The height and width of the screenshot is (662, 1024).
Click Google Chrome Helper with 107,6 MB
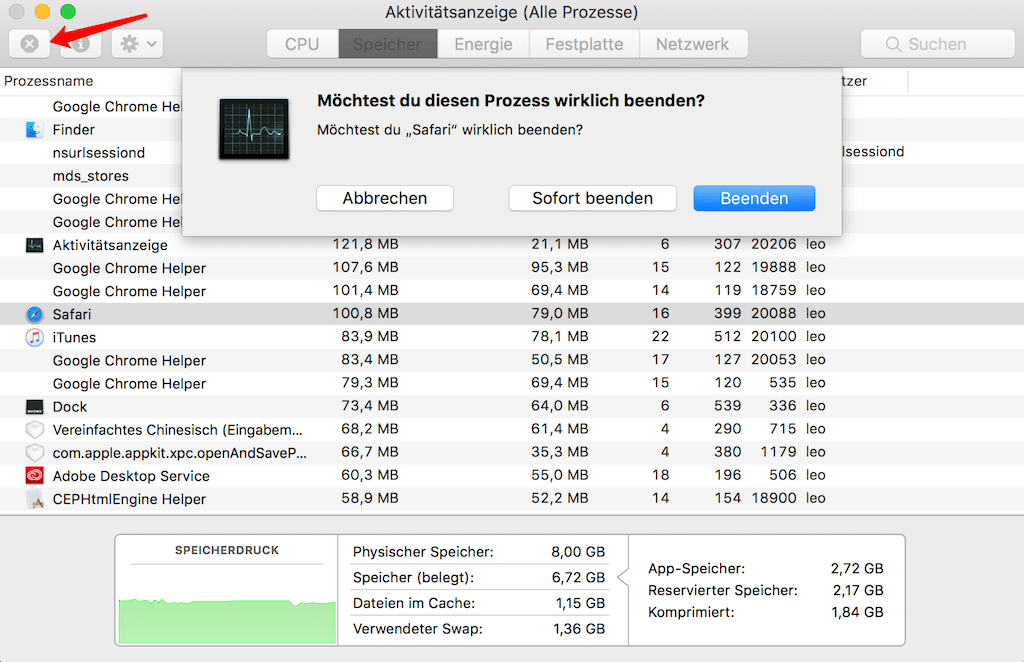129,268
